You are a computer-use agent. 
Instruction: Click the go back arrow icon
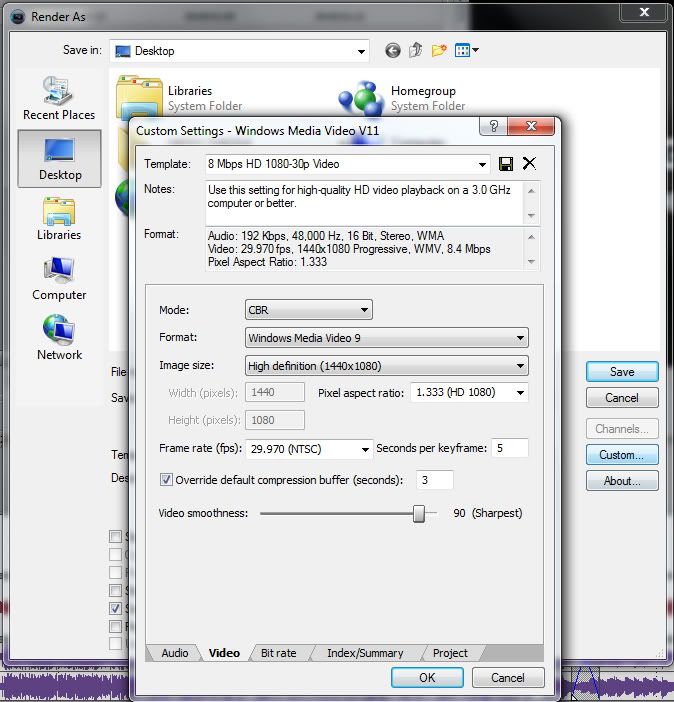[392, 50]
